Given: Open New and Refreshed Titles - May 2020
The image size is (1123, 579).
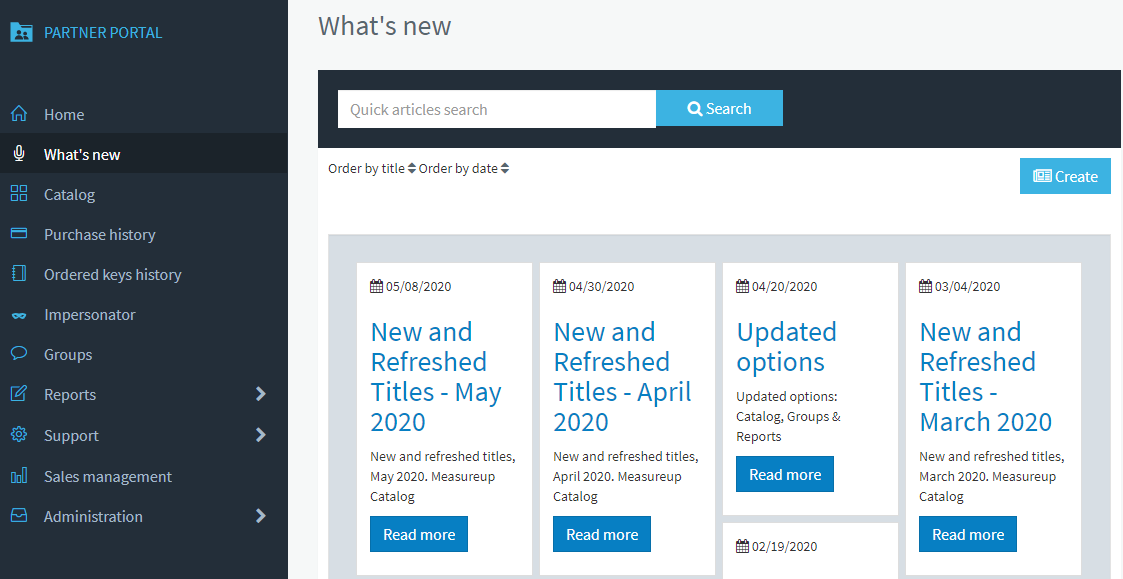Looking at the screenshot, I should point(436,377).
